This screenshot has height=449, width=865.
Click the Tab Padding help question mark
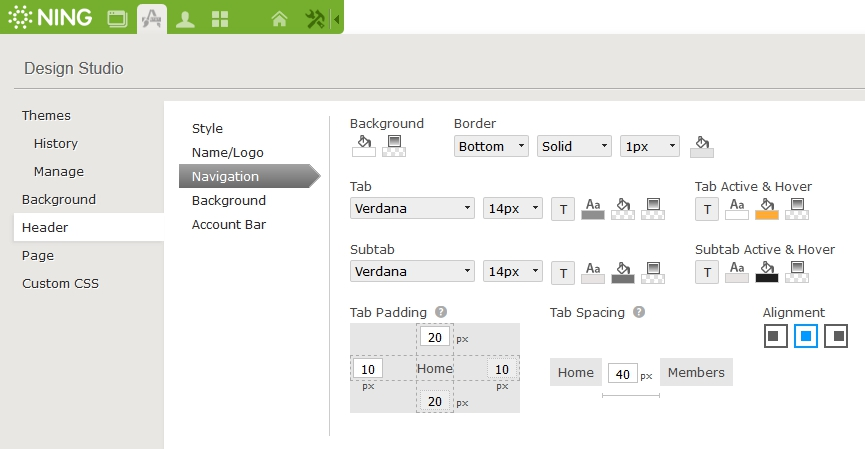441,312
